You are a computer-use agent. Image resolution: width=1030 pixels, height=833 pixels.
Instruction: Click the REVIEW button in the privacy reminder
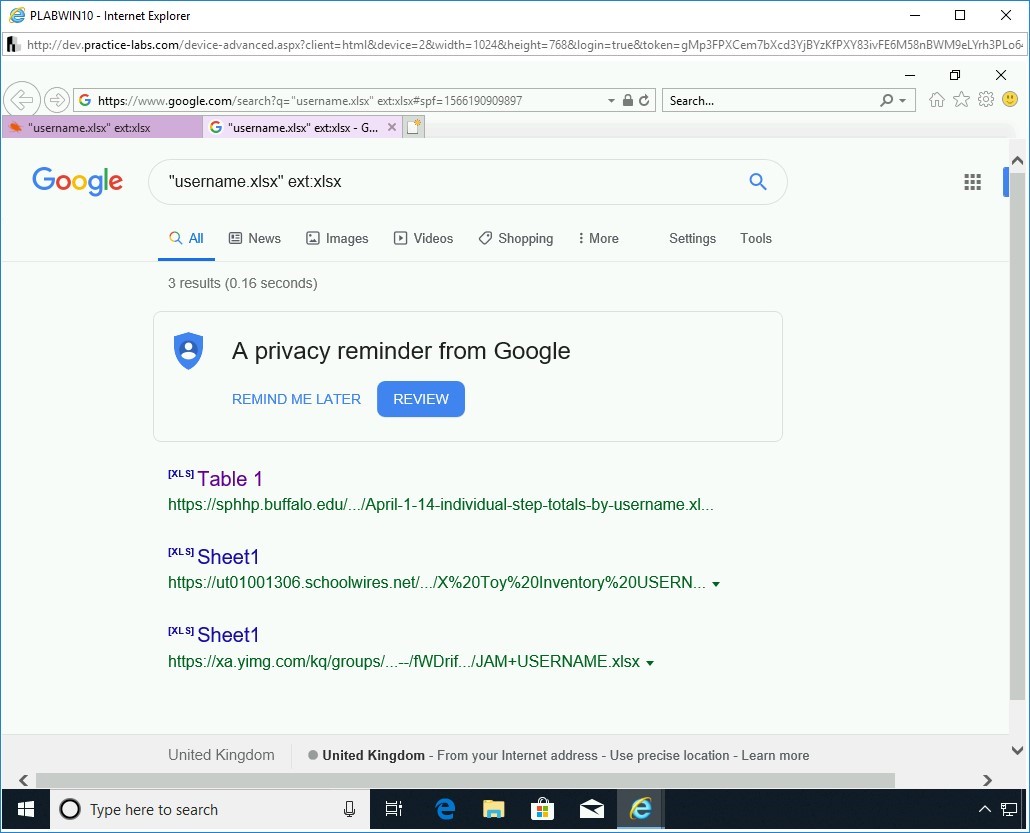tap(420, 399)
